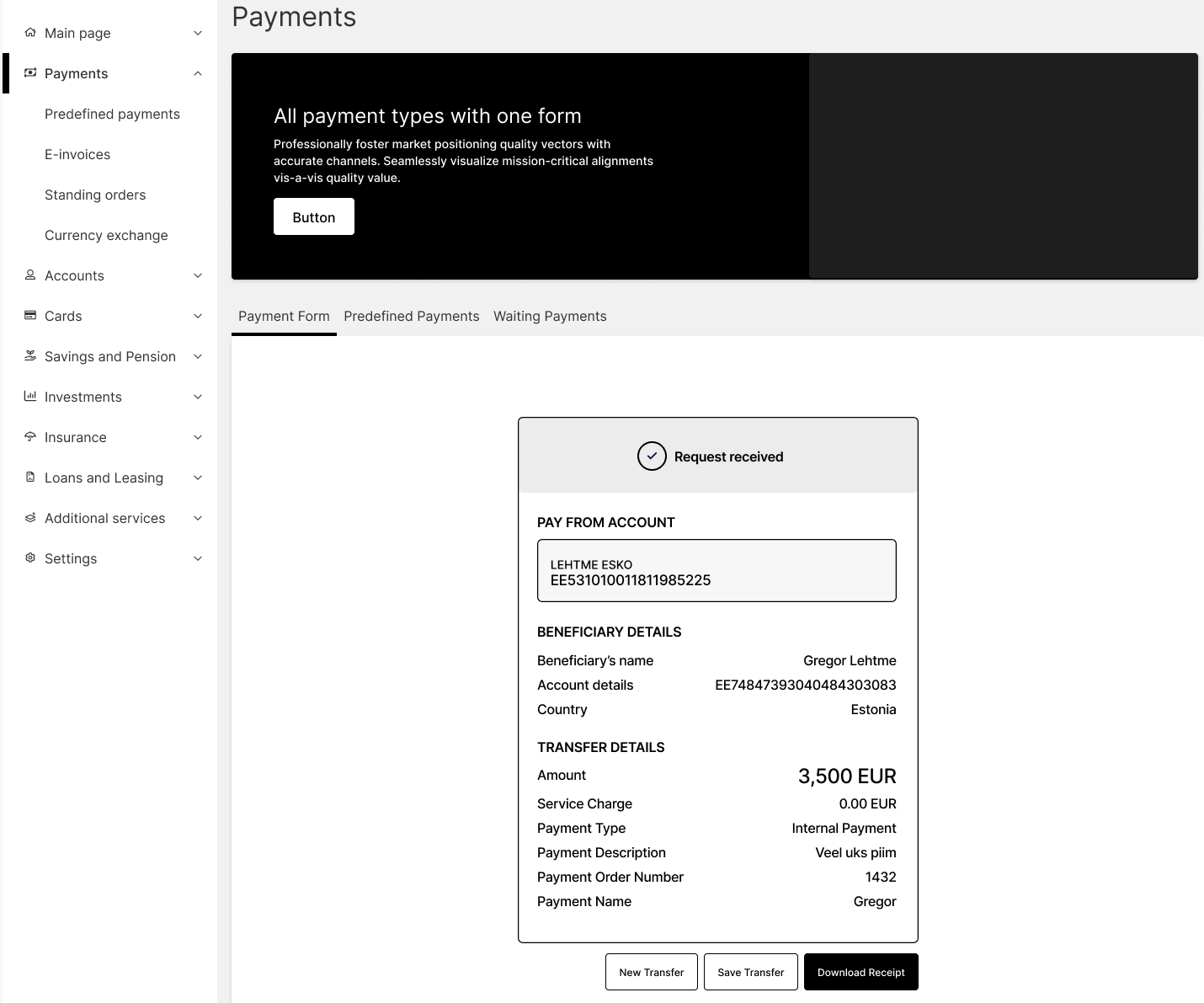
Task: Click Download Receipt button
Action: (861, 972)
